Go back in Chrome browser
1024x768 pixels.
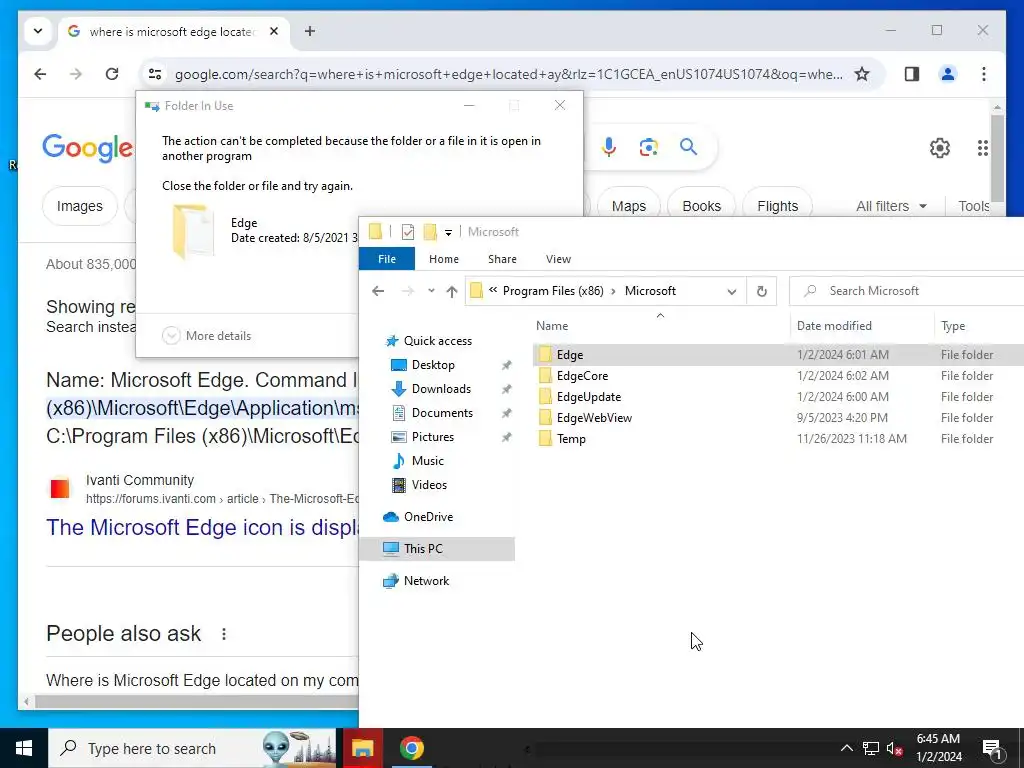tap(40, 74)
